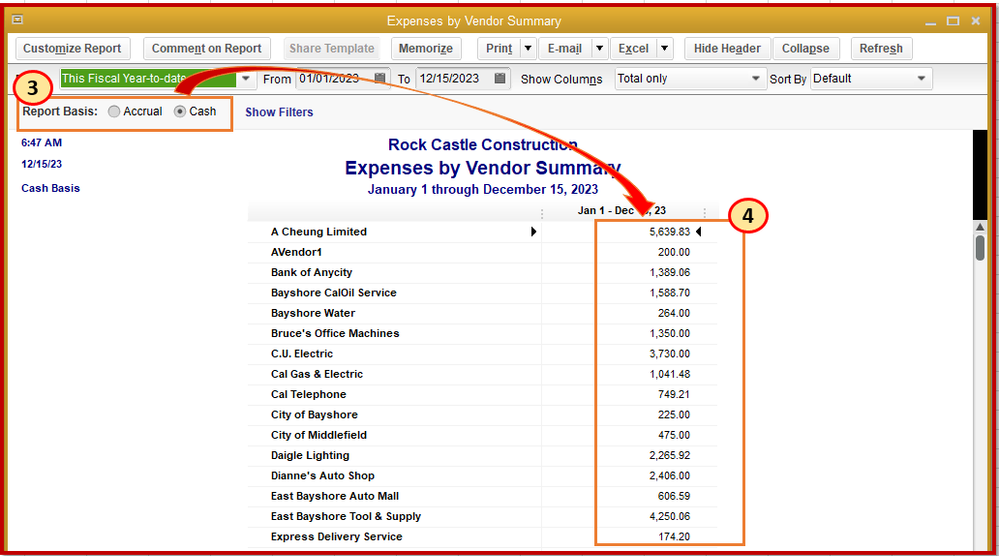The image size is (999, 556).
Task: Click the 475.00 amount
Action: click(674, 436)
